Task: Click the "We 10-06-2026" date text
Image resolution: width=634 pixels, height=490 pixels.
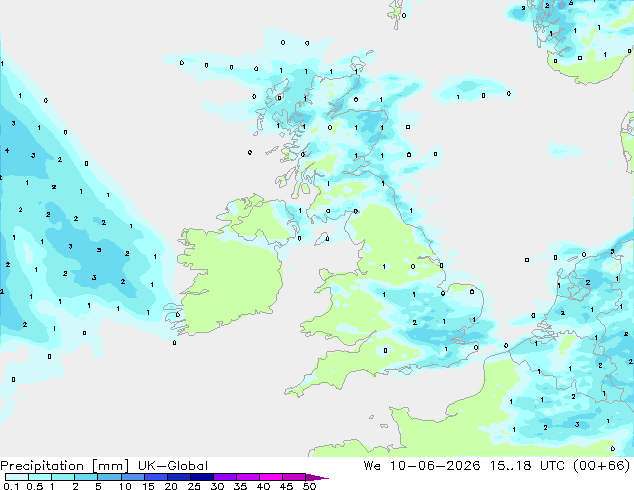Action: click(422, 466)
